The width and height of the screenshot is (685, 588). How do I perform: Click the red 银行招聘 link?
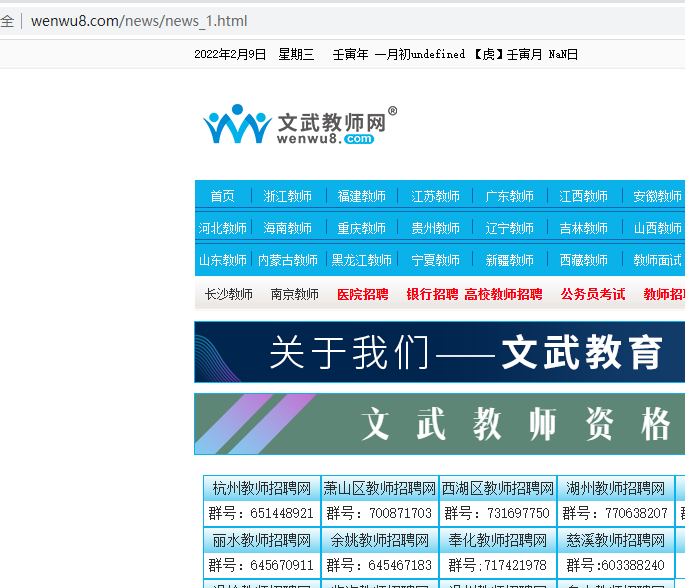(x=432, y=294)
